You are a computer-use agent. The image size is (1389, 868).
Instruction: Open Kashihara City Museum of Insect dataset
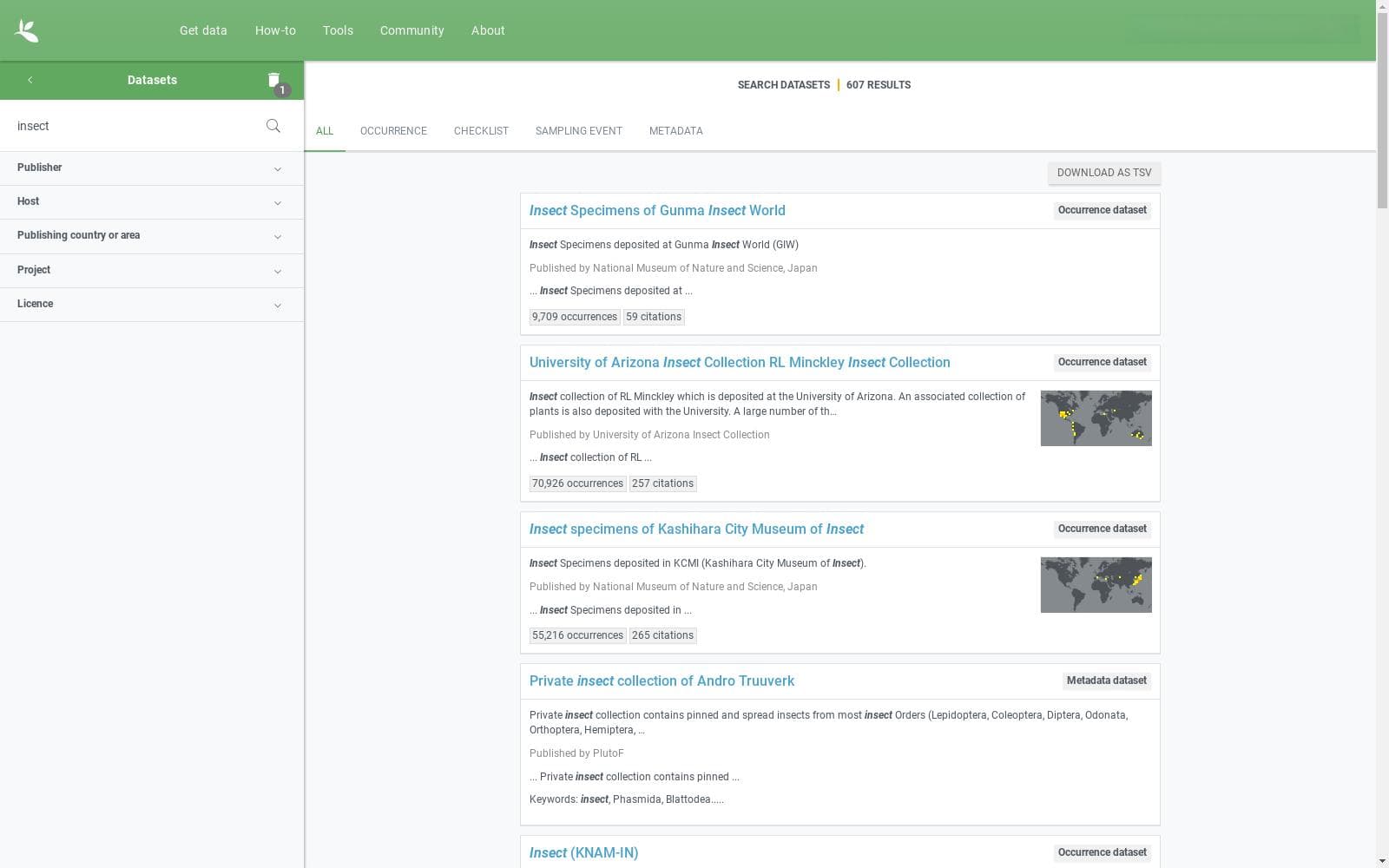(696, 529)
